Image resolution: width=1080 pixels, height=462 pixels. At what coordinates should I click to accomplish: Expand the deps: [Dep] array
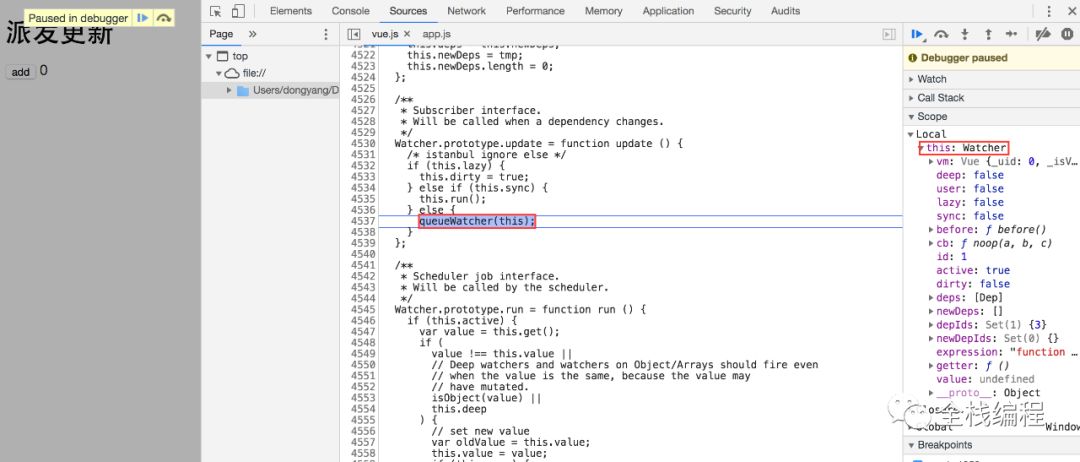[931, 297]
